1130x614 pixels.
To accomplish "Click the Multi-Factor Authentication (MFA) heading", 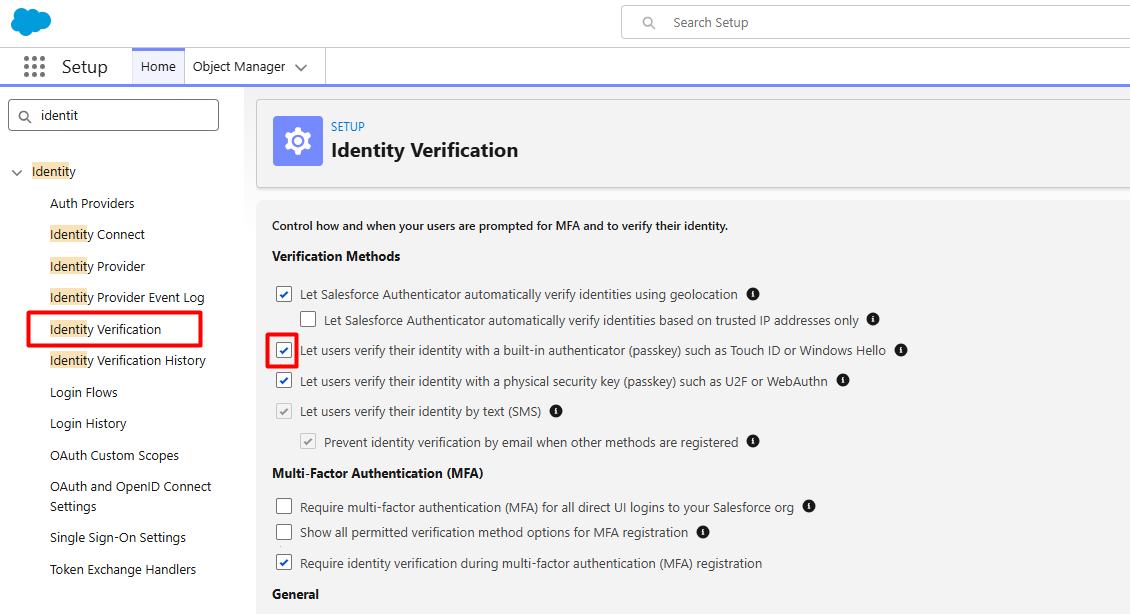I will click(x=378, y=473).
